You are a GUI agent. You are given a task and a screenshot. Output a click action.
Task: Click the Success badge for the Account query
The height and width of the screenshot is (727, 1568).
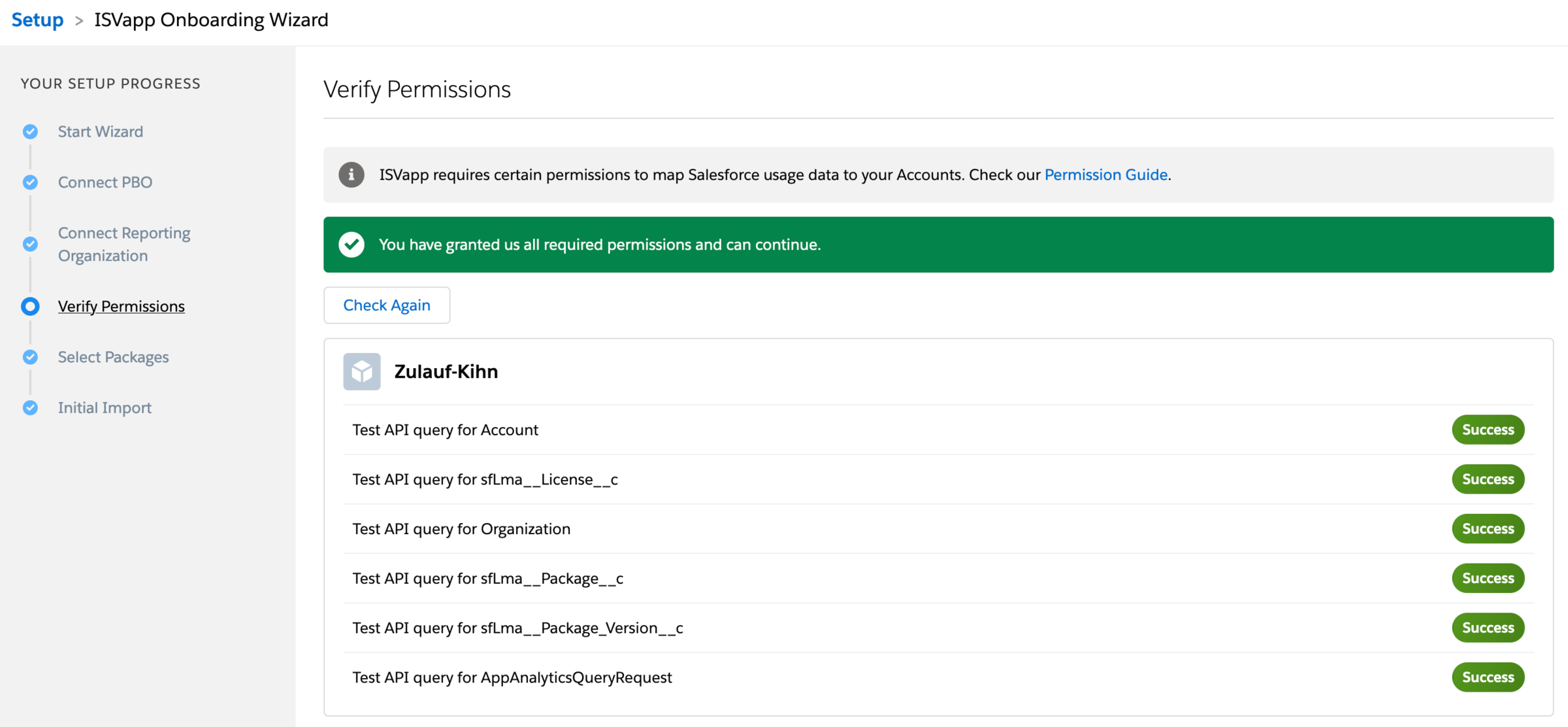[x=1488, y=430]
